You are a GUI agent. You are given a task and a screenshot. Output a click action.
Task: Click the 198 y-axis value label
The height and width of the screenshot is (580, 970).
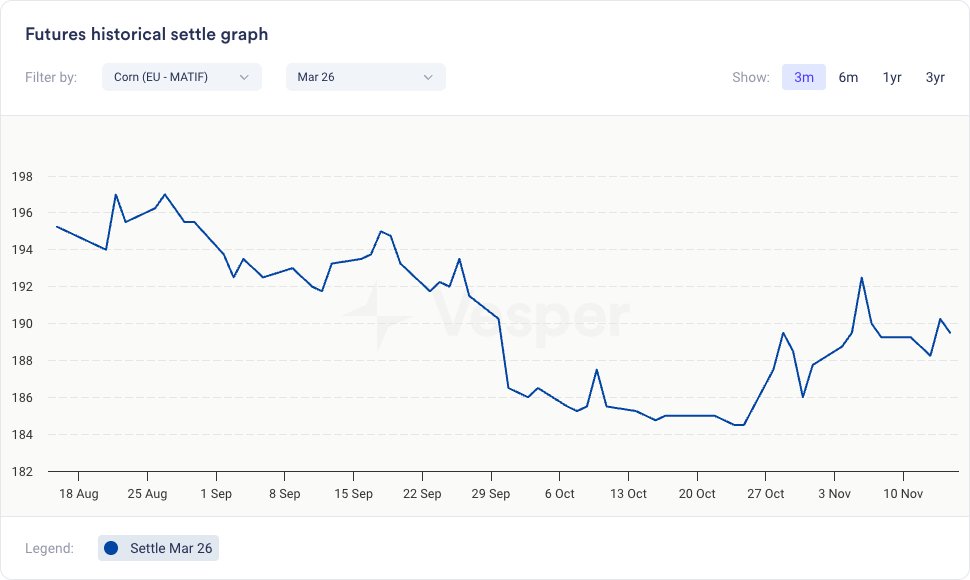pyautogui.click(x=22, y=177)
